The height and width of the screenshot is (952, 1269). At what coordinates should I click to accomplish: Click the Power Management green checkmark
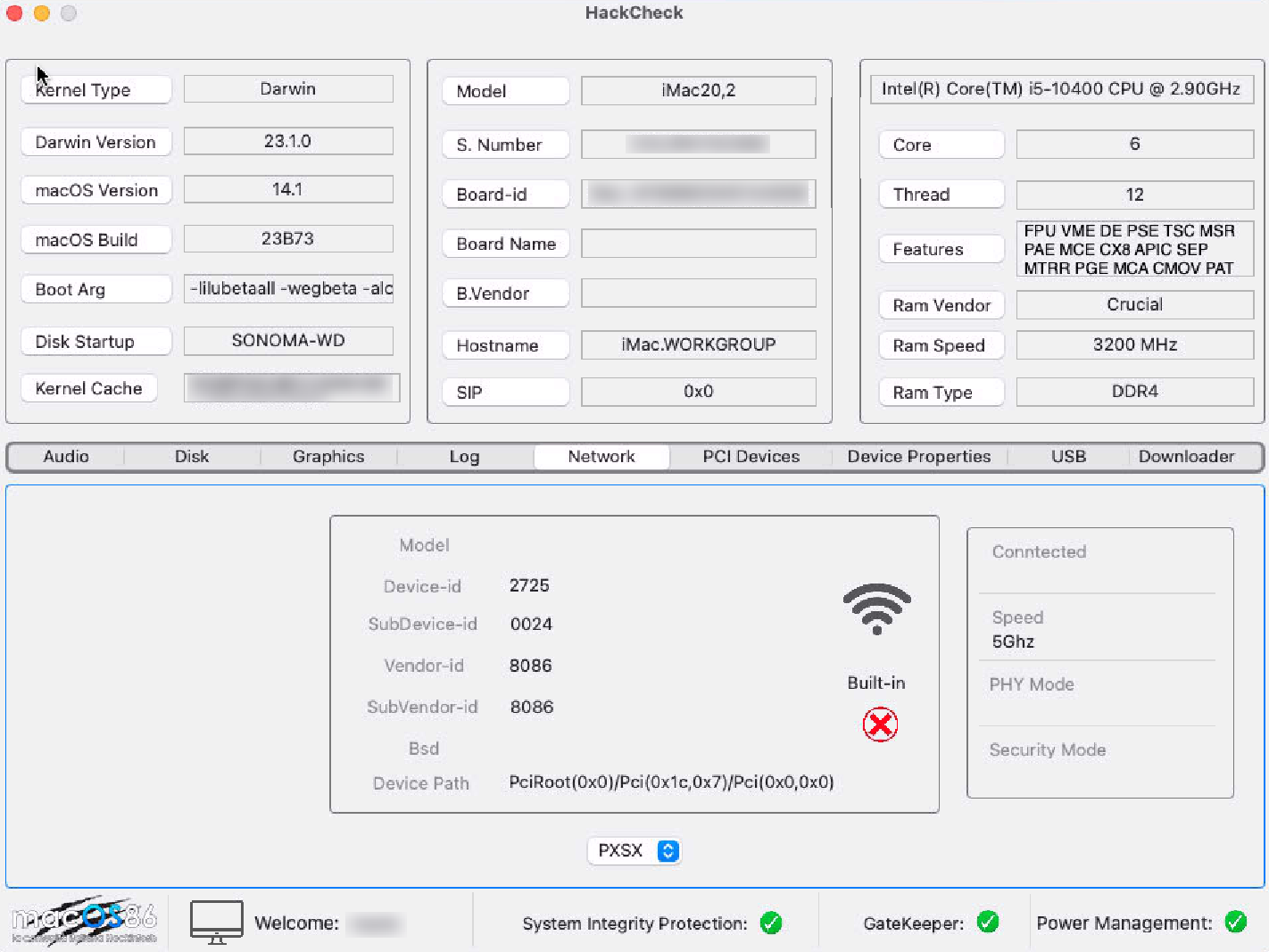[1236, 922]
